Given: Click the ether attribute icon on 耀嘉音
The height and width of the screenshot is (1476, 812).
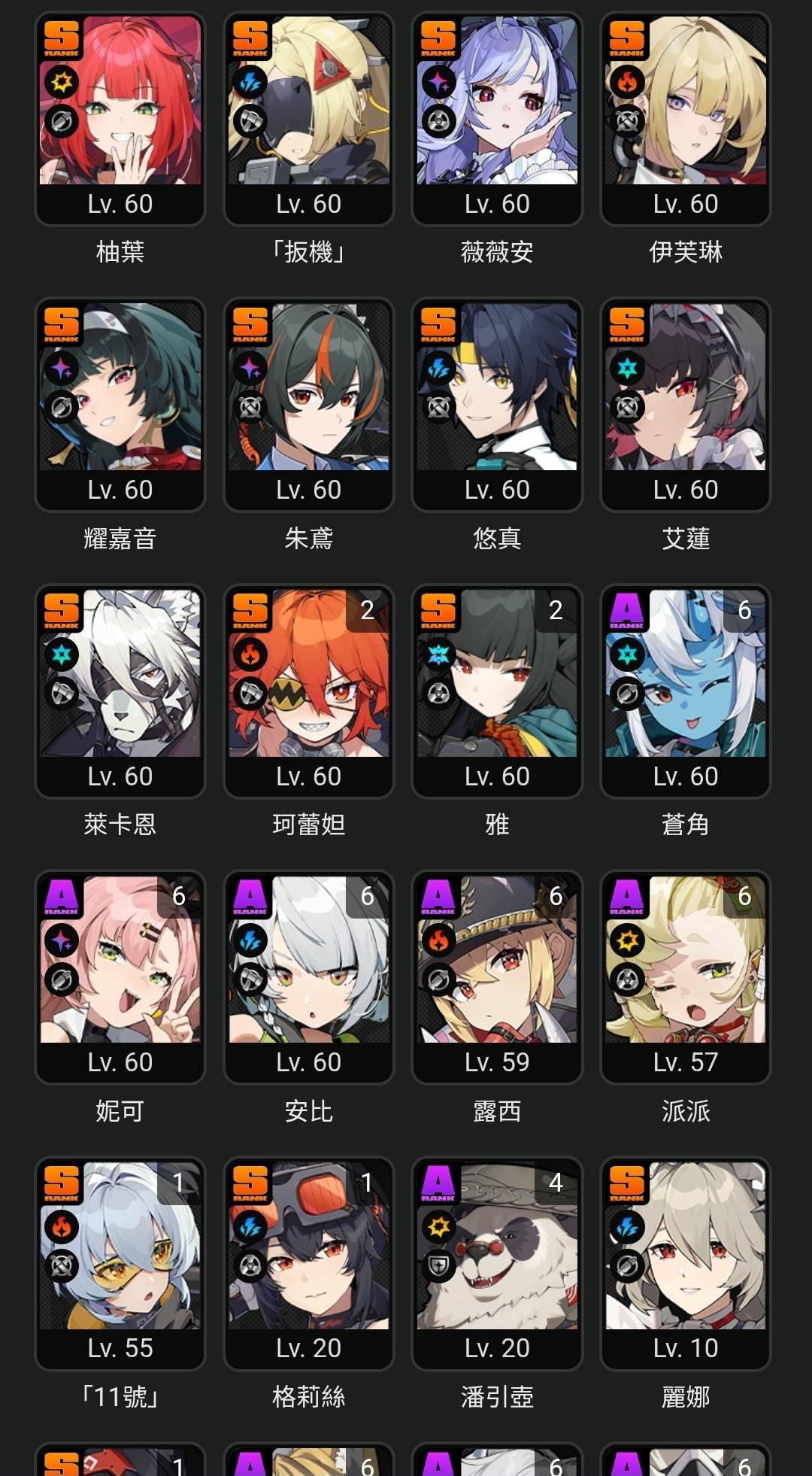Looking at the screenshot, I should tap(62, 369).
